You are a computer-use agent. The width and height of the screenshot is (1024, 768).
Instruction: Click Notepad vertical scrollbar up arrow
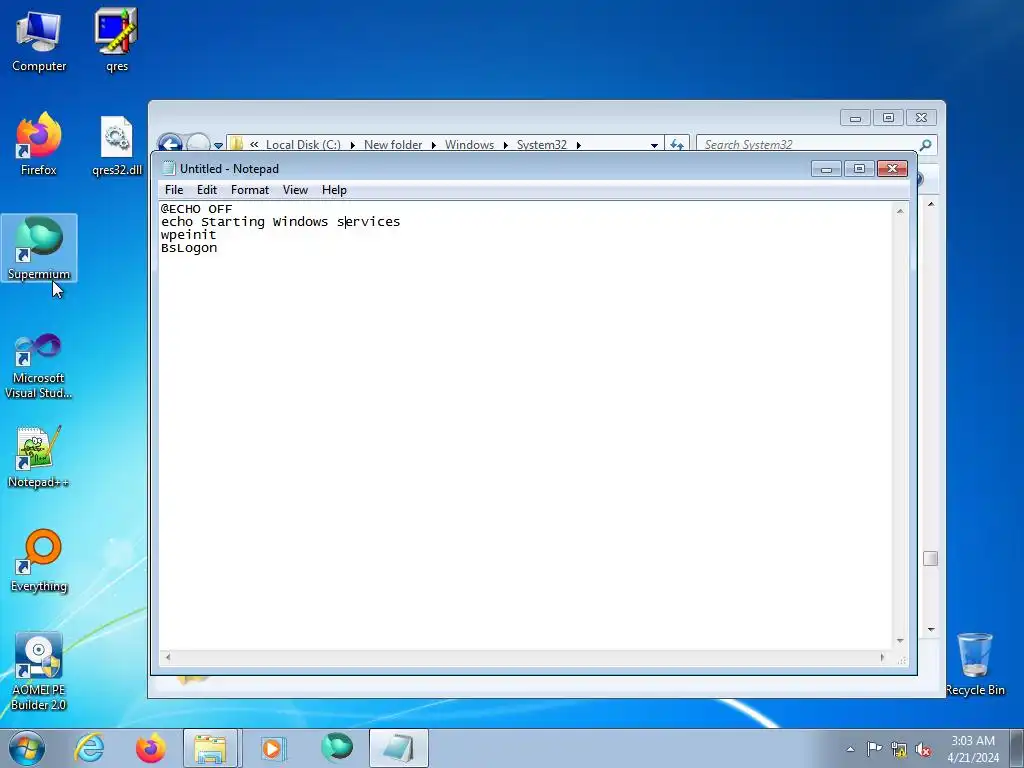click(x=900, y=212)
